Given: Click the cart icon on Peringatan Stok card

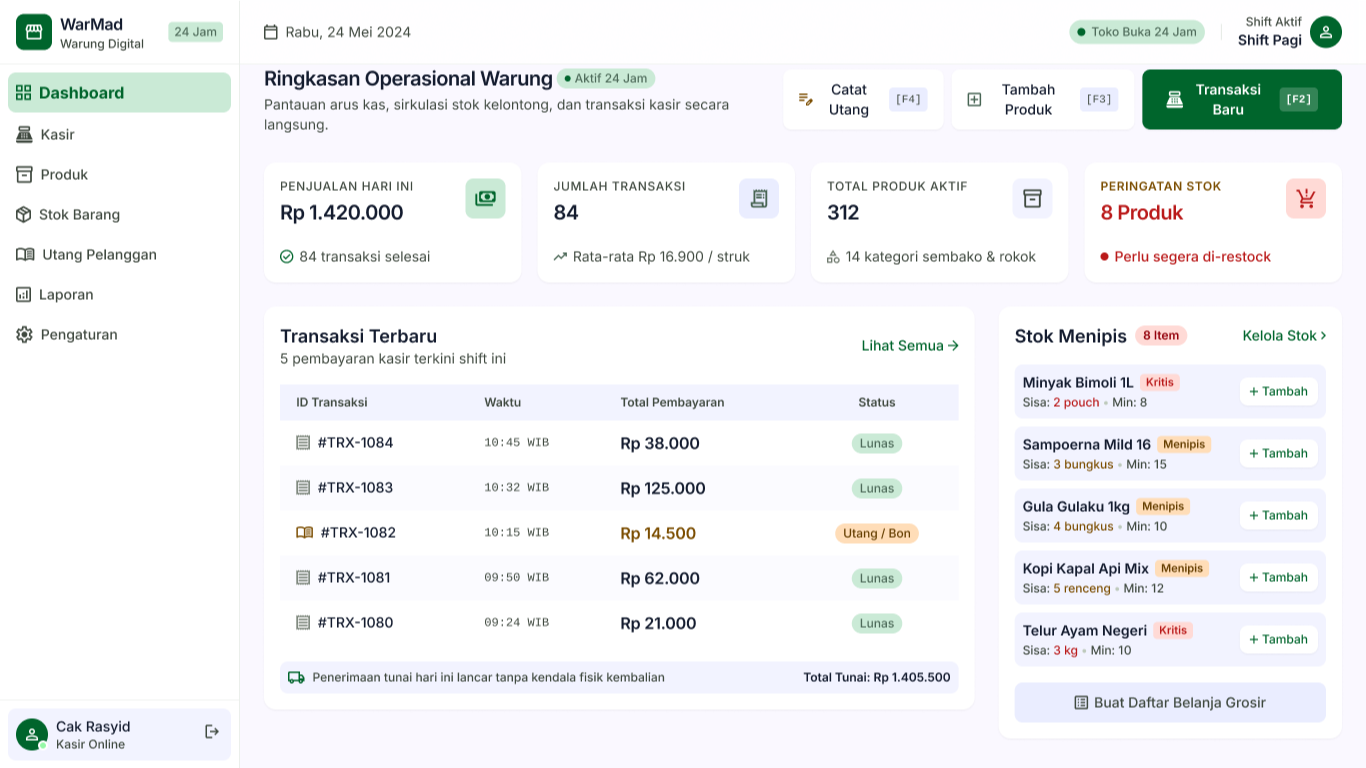Looking at the screenshot, I should (x=1306, y=198).
